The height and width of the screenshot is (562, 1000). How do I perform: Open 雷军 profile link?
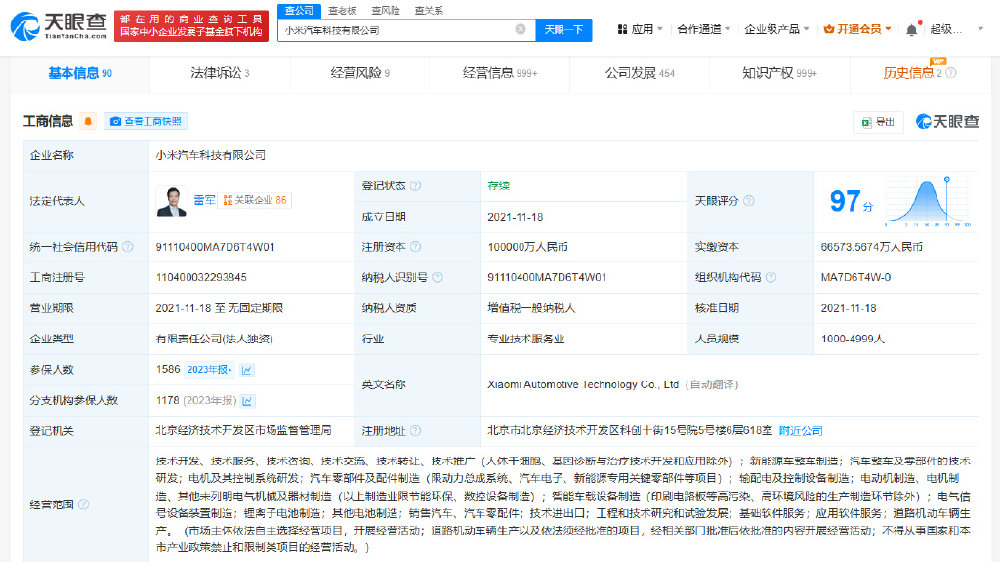[204, 200]
